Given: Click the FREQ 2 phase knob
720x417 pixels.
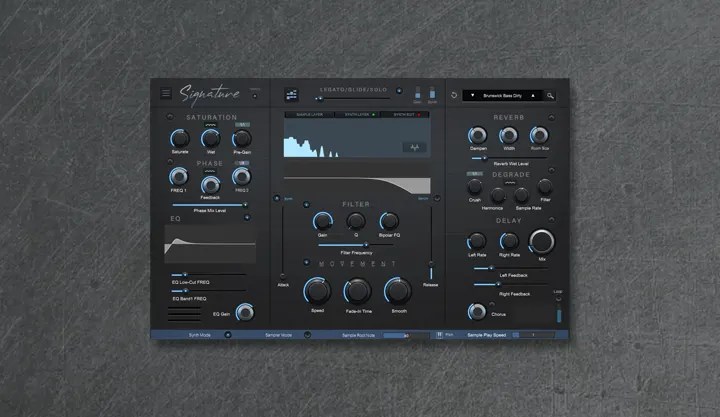Looking at the screenshot, I should pyautogui.click(x=242, y=176).
